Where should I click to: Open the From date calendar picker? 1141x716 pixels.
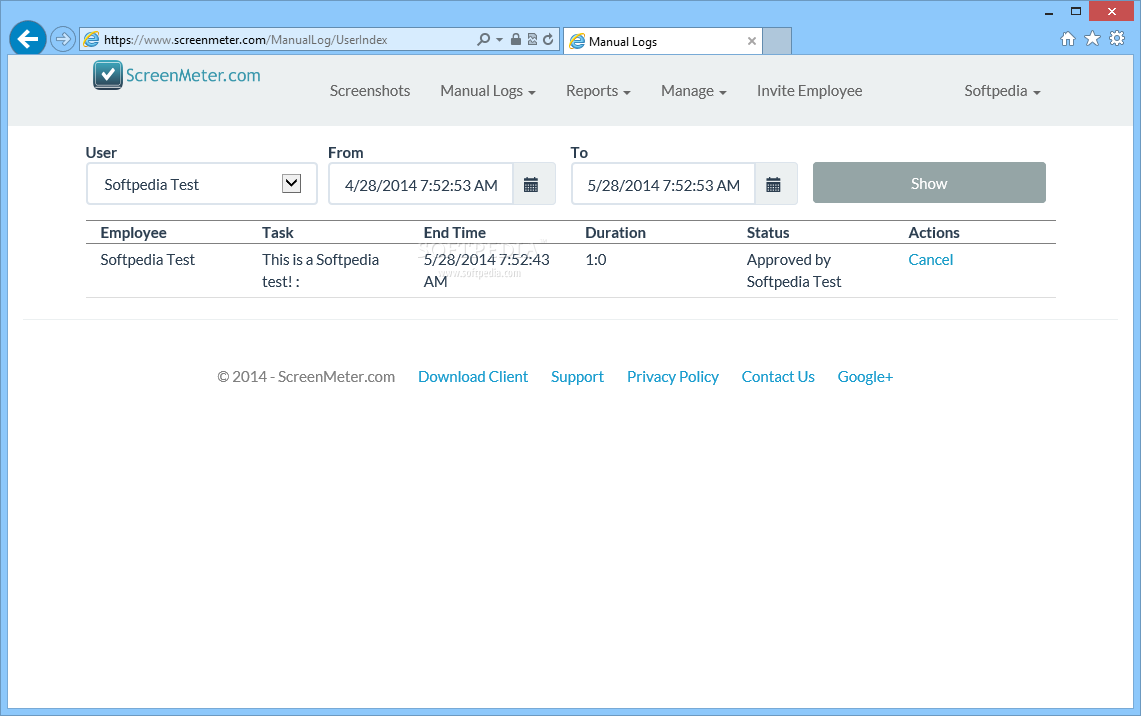531,185
